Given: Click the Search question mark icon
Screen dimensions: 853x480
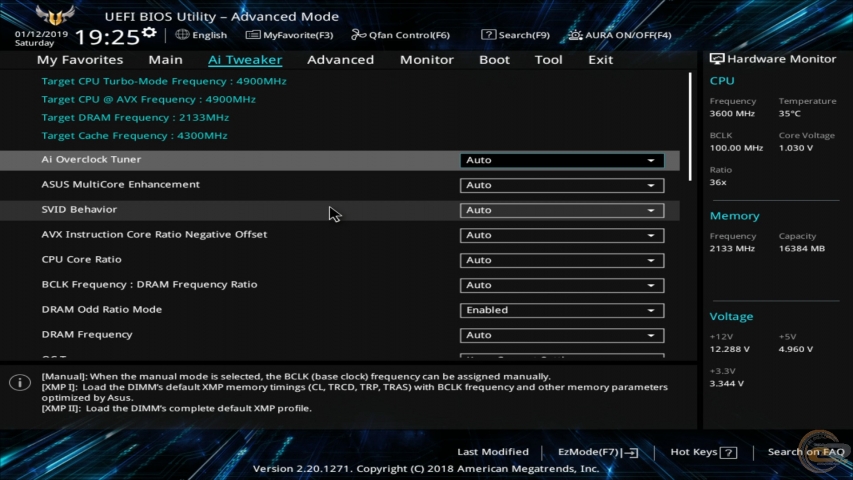Looking at the screenshot, I should pyautogui.click(x=488, y=35).
